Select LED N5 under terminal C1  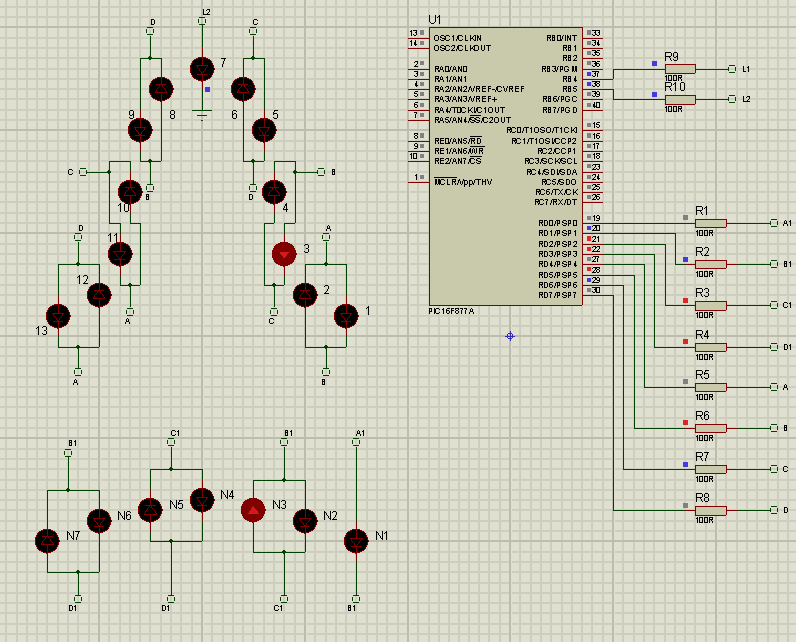click(x=151, y=510)
